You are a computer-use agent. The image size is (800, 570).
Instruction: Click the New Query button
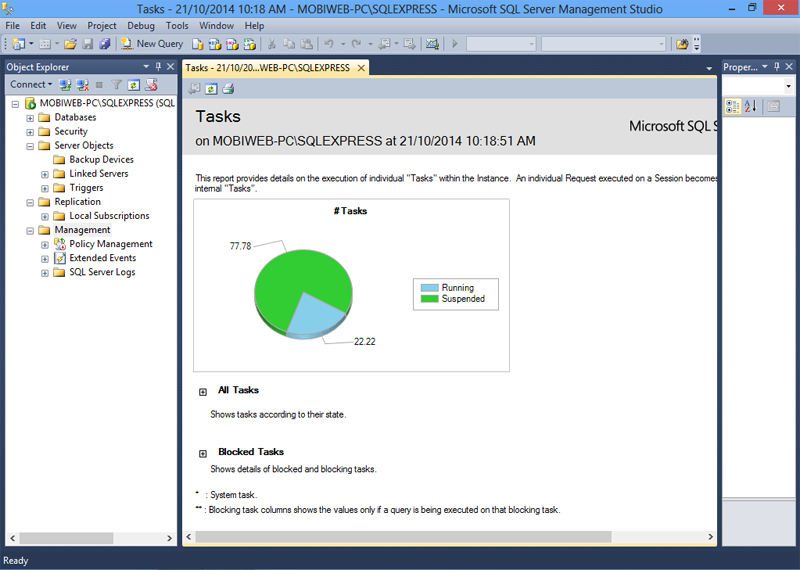click(152, 44)
